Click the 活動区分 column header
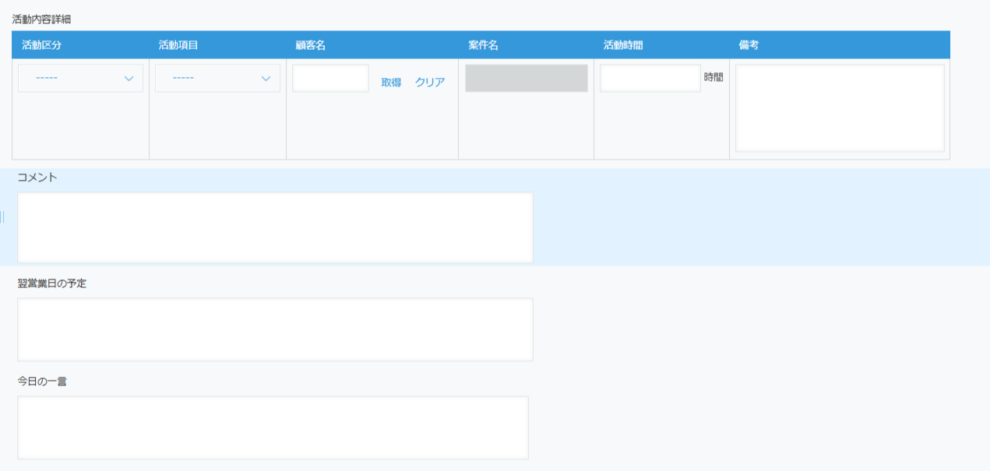The width and height of the screenshot is (990, 471). (42, 45)
